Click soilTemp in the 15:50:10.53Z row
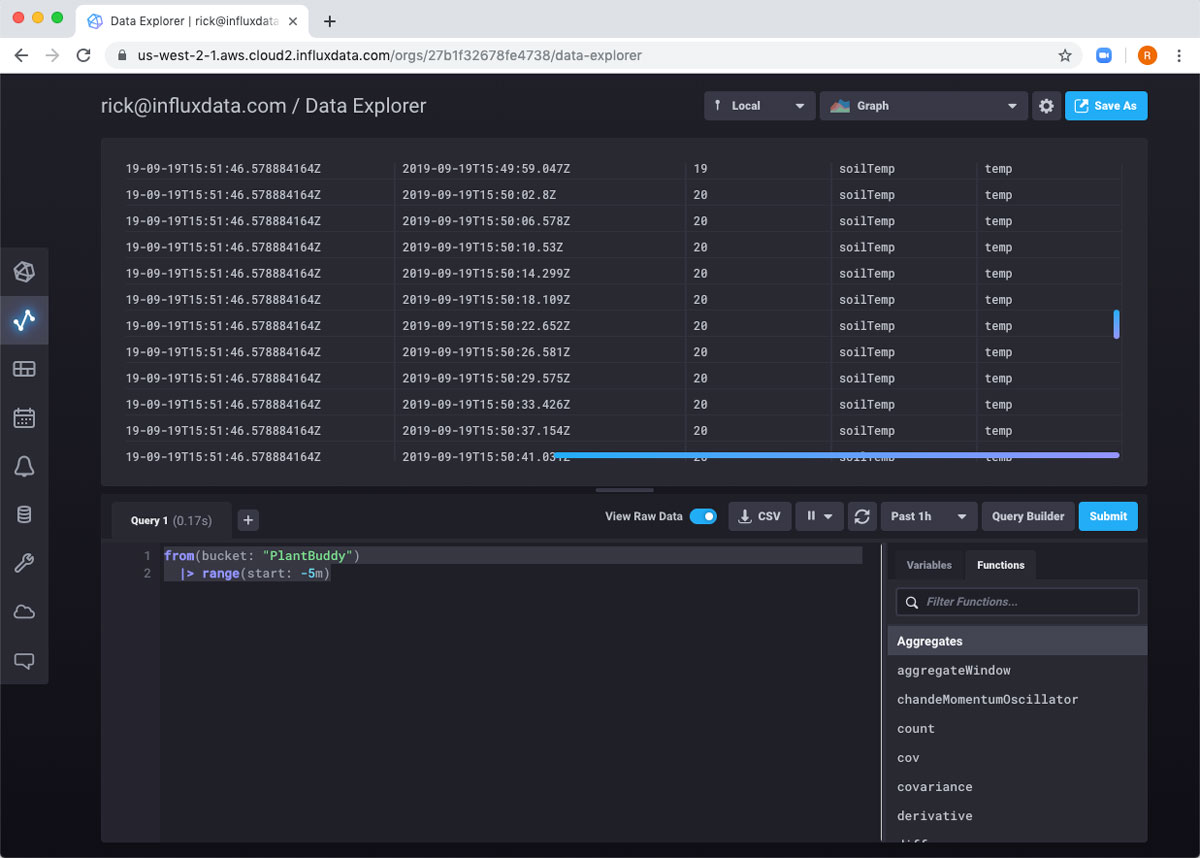Viewport: 1200px width, 858px height. click(x=867, y=247)
